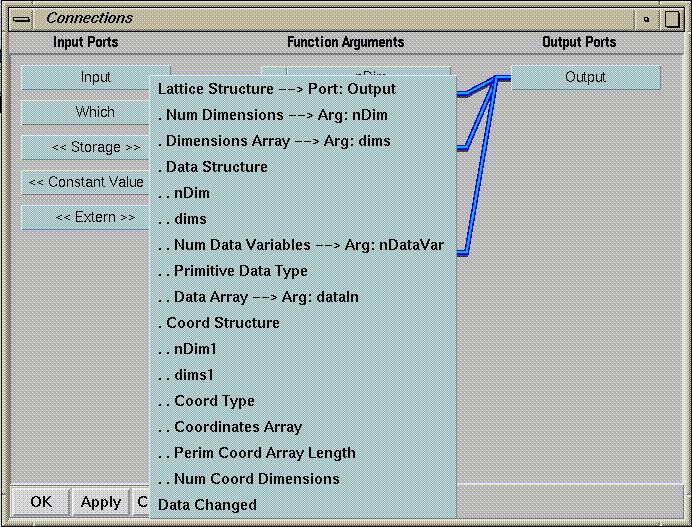This screenshot has height=527, width=692.
Task: Choose Lattice Structure --> Port: Output entry
Action: (277, 89)
